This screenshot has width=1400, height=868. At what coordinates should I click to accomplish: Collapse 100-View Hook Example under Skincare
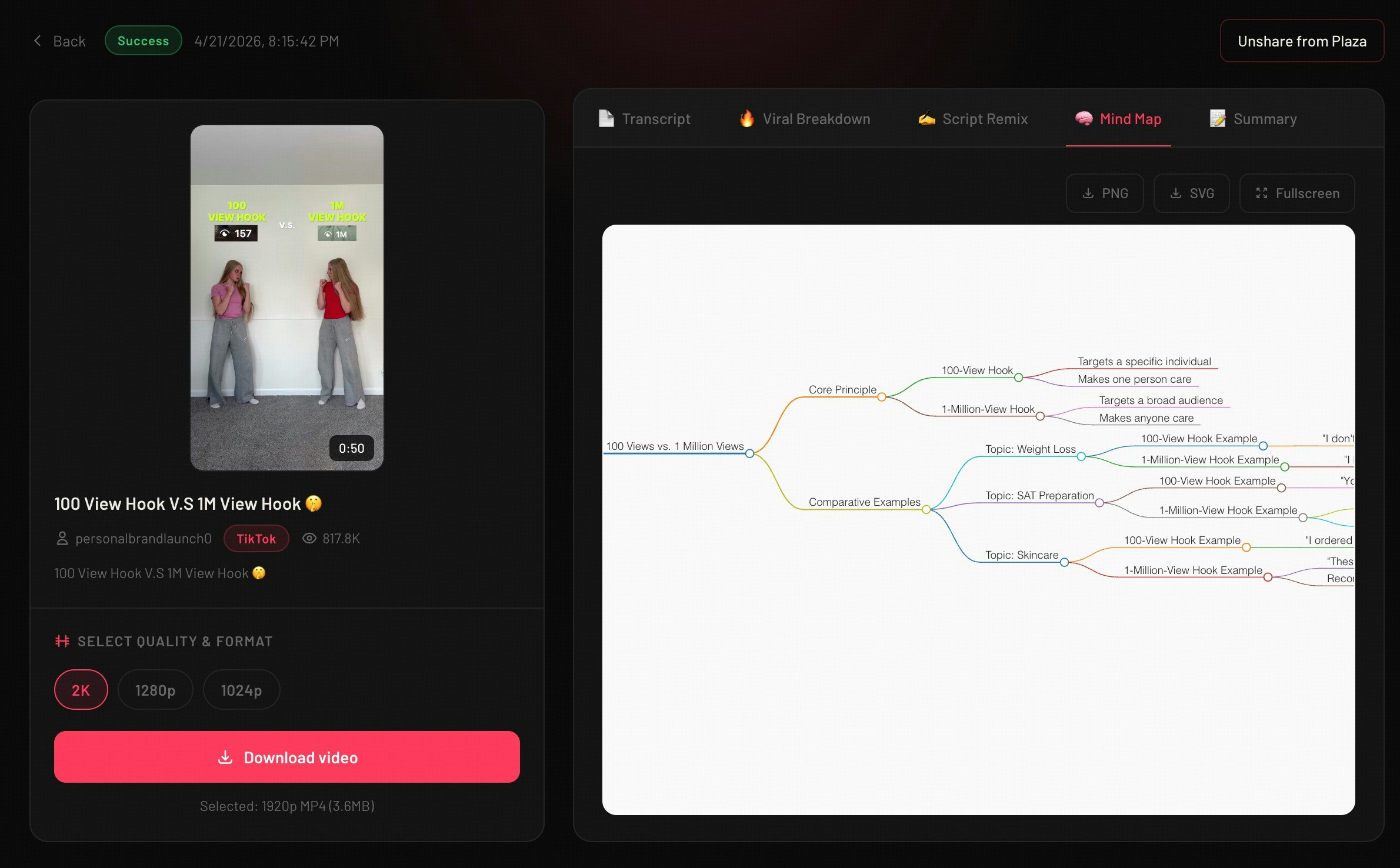click(1246, 547)
